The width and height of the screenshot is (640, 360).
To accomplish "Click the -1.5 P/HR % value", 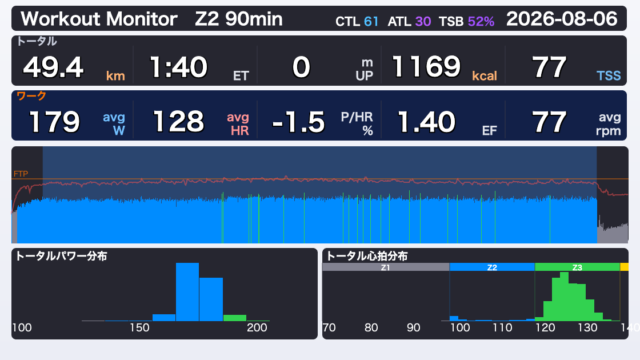I will tap(322, 122).
